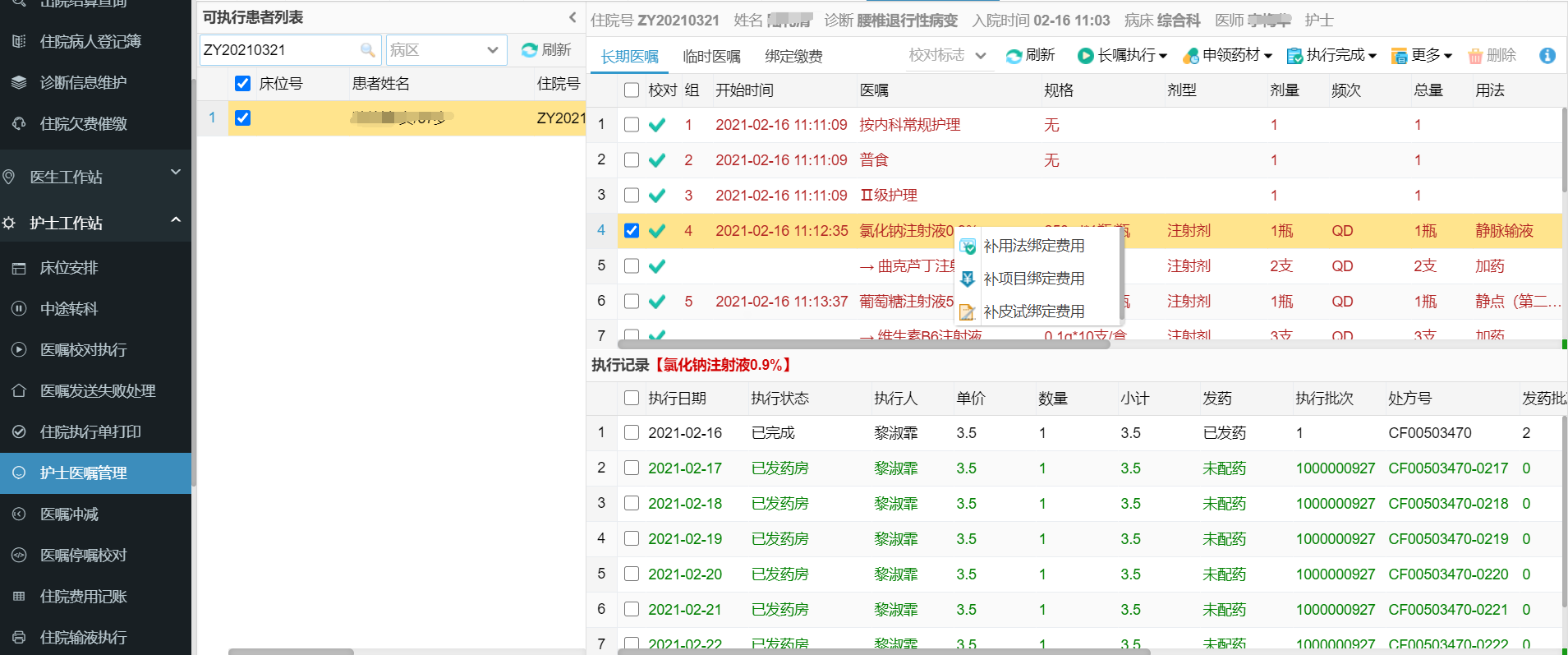Uncheck the patient row 1 checkbox
This screenshot has height=655, width=1568.
[x=242, y=118]
